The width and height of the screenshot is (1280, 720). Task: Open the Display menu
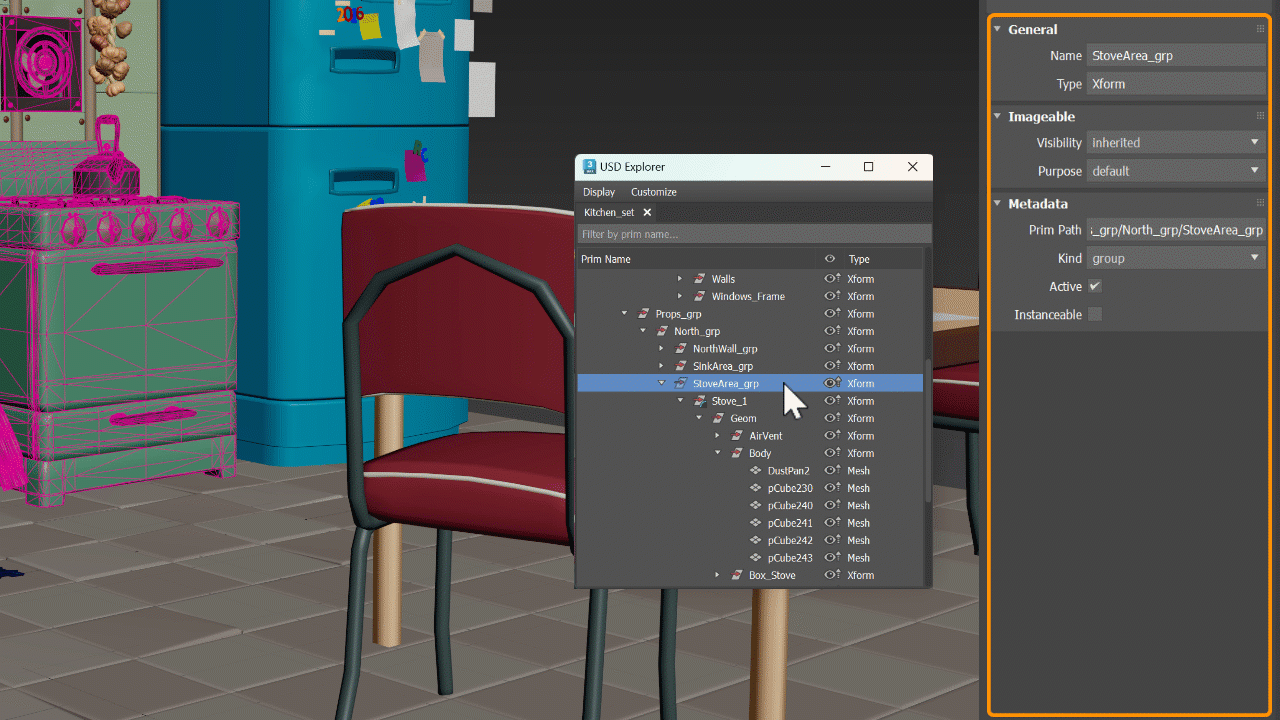tap(599, 192)
